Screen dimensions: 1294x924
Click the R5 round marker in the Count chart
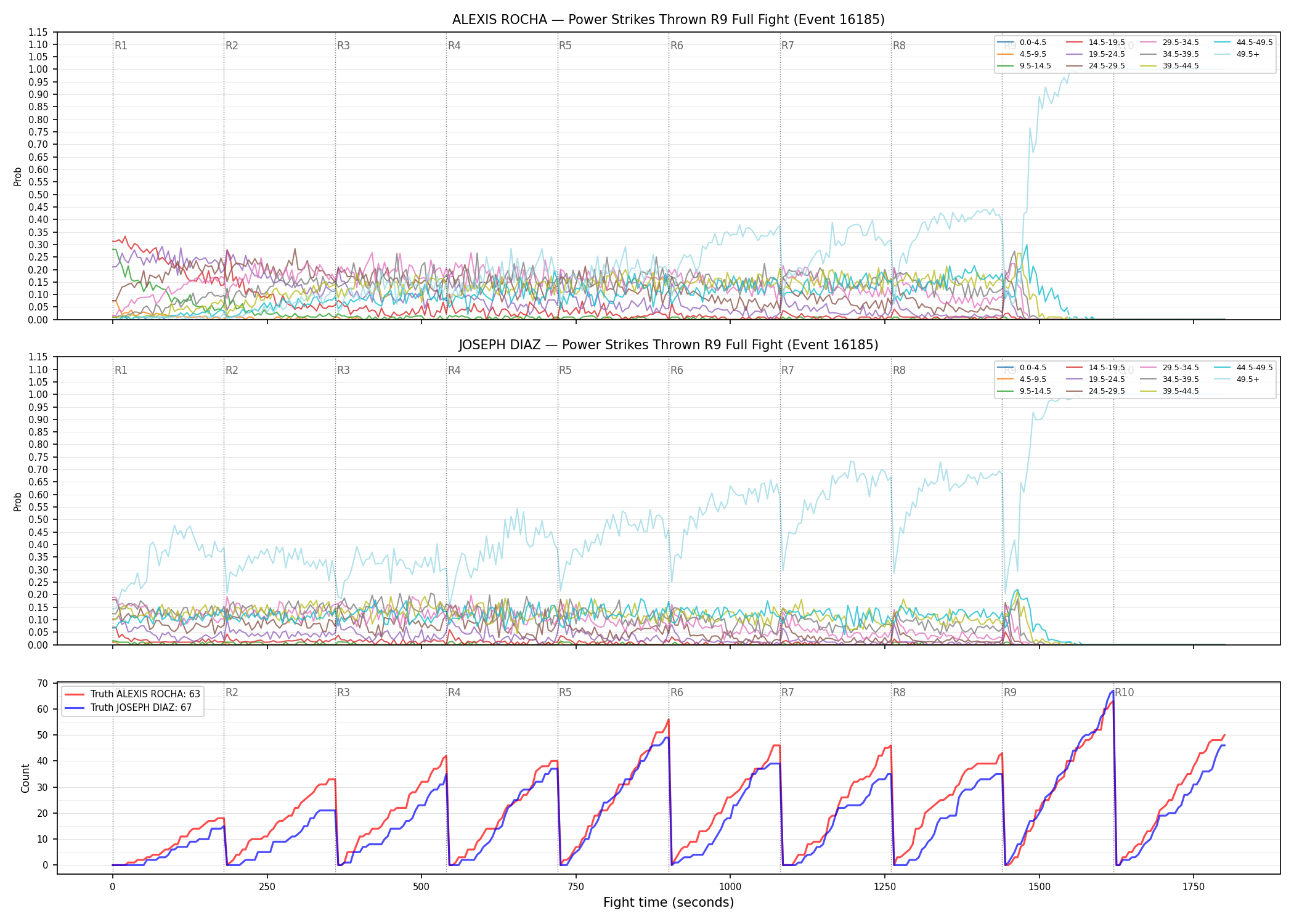(x=565, y=692)
